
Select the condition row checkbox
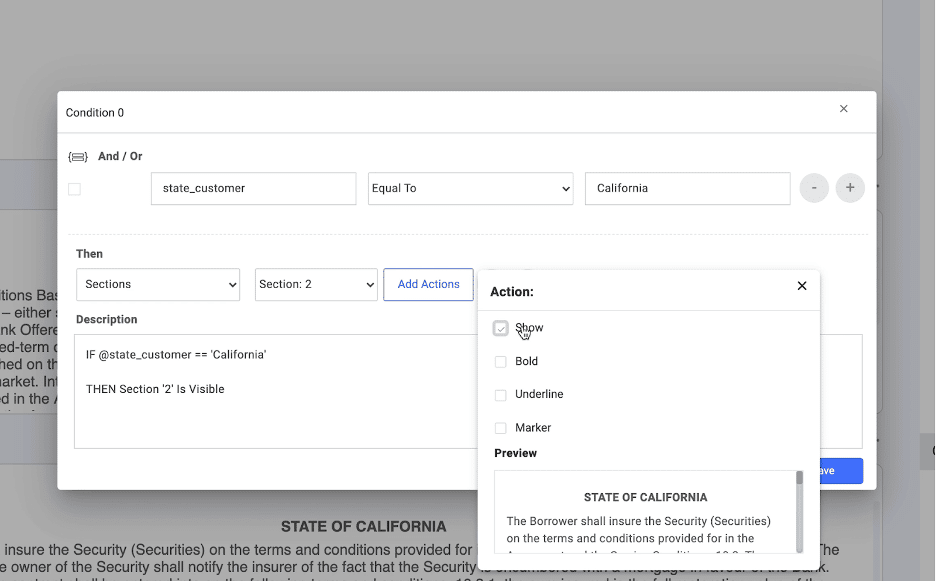tap(74, 189)
